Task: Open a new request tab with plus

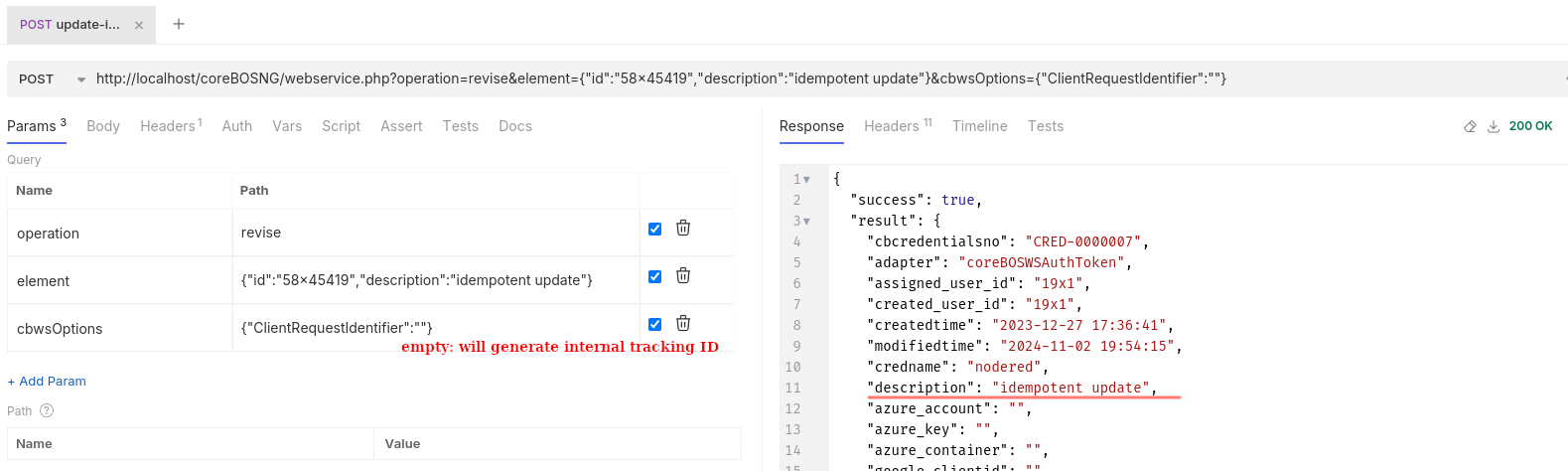Action: [x=179, y=24]
